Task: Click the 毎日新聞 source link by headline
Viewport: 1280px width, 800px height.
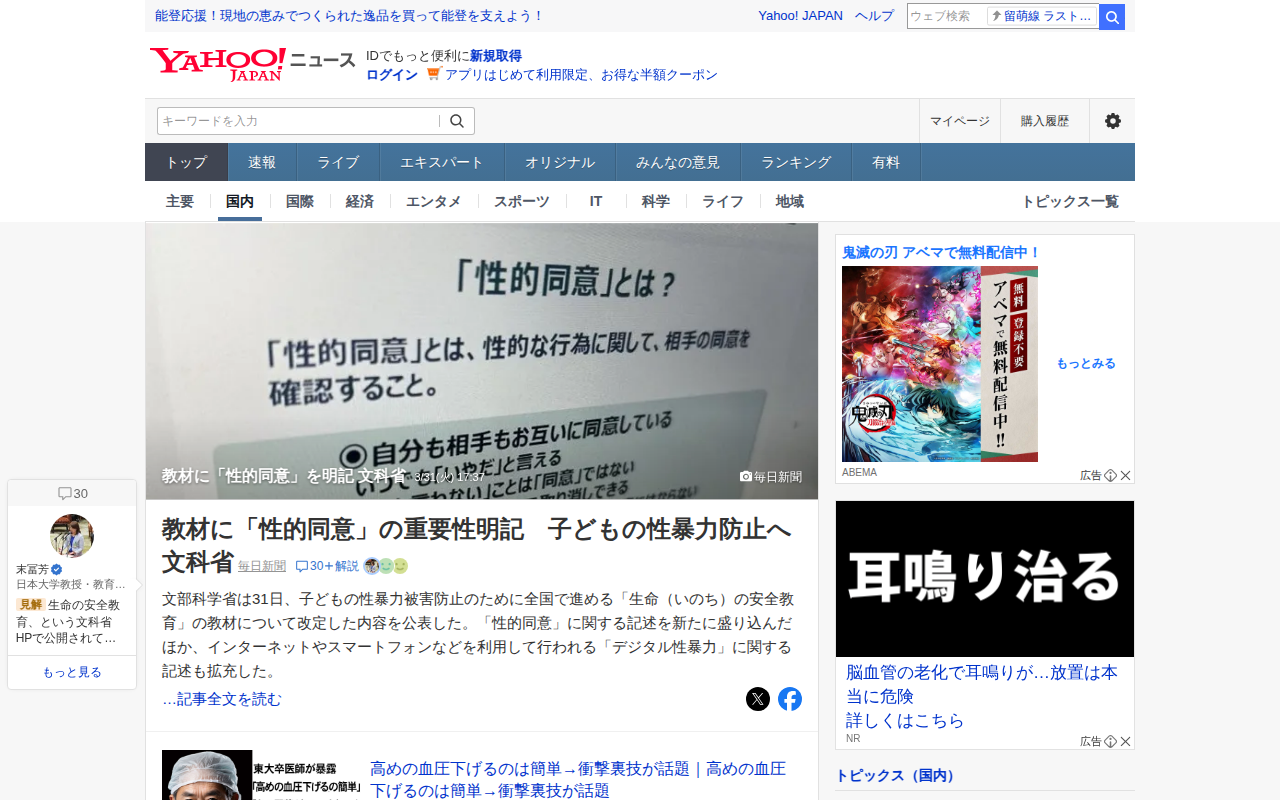Action: click(262, 566)
